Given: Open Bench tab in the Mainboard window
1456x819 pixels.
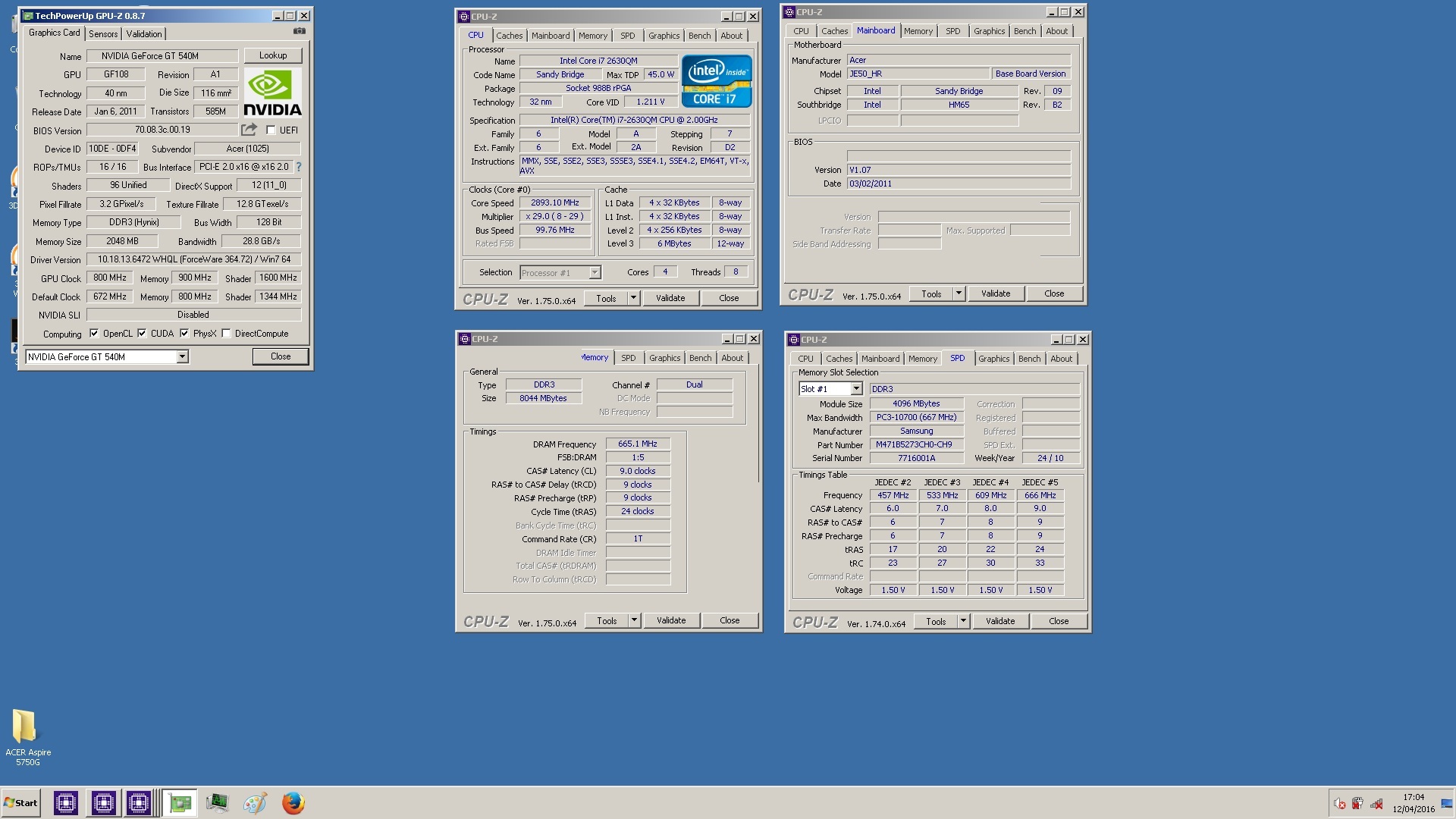Looking at the screenshot, I should [x=1025, y=31].
